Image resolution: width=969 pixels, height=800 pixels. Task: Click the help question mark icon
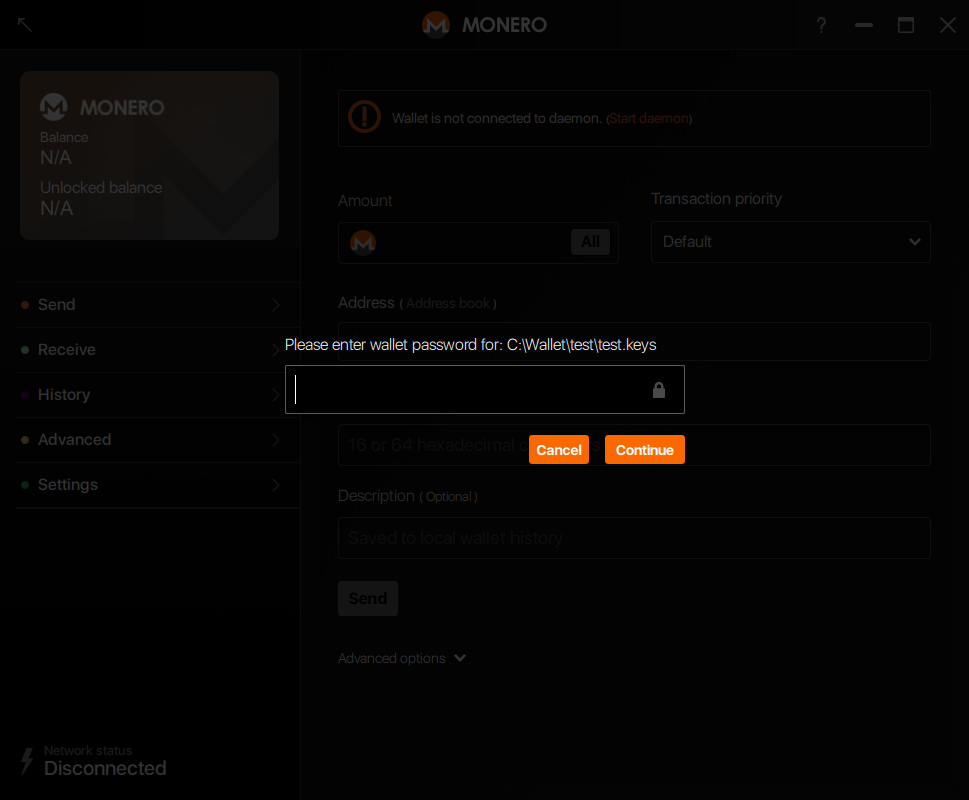point(821,25)
